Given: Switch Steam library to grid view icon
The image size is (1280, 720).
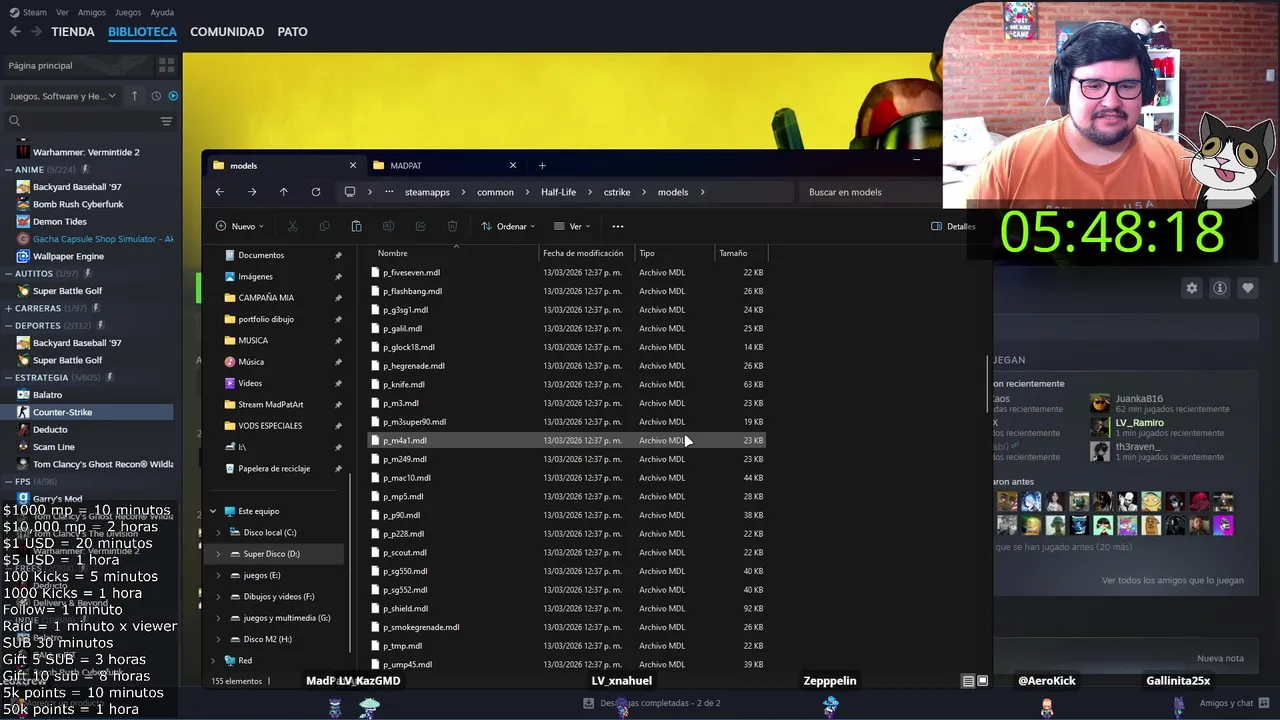Looking at the screenshot, I should tap(166, 65).
